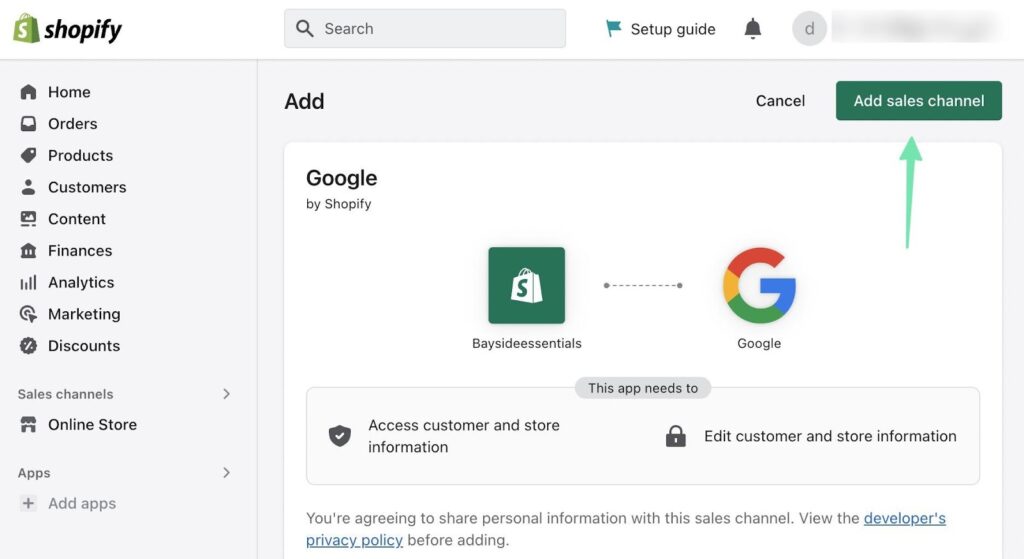Open notifications bell icon
1024x559 pixels.
click(753, 29)
